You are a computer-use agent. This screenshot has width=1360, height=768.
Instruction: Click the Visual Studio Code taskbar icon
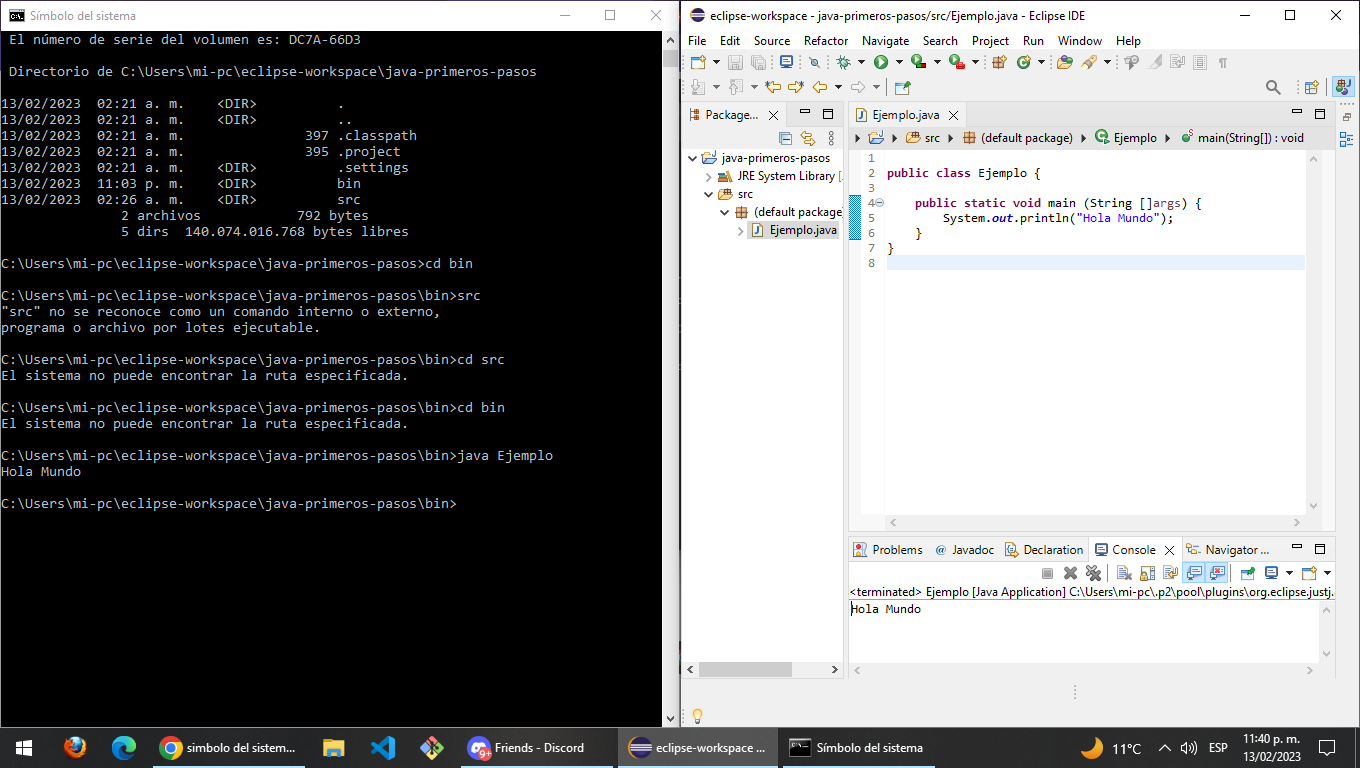coord(383,748)
